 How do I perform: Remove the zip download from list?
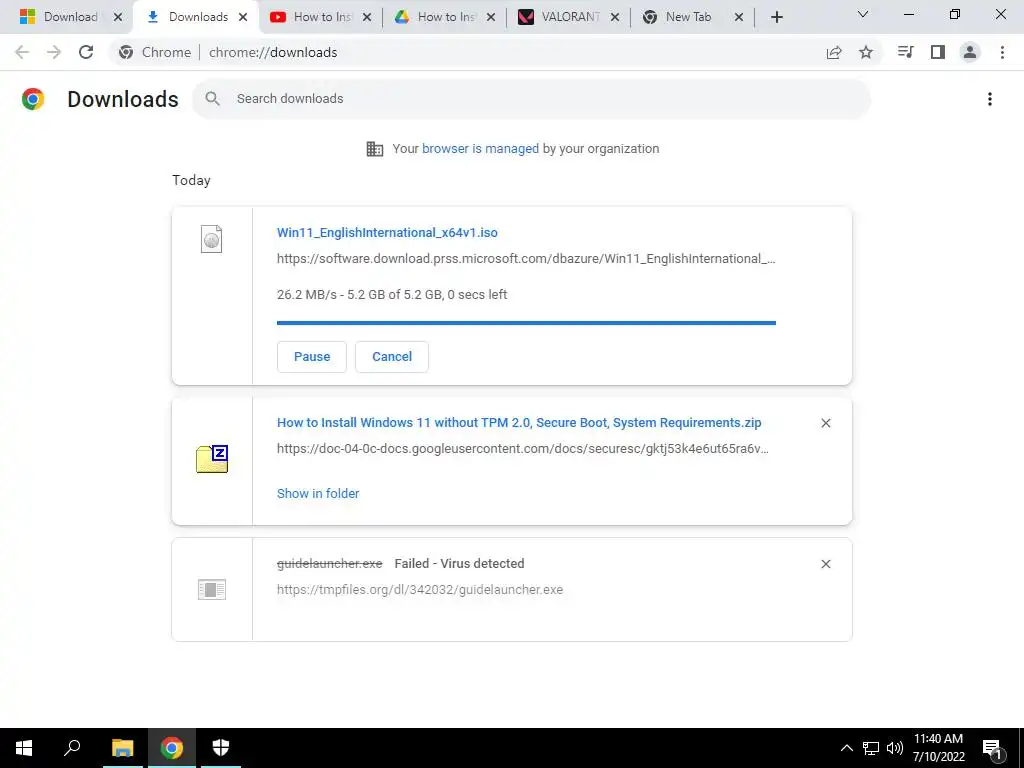point(825,423)
